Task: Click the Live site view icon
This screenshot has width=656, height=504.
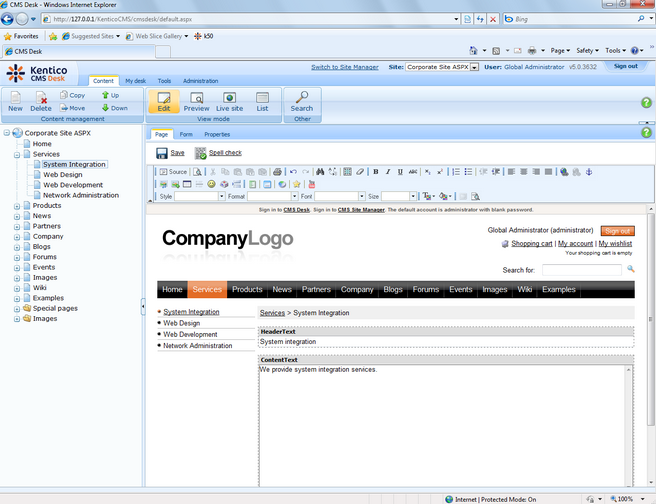Action: (x=229, y=100)
